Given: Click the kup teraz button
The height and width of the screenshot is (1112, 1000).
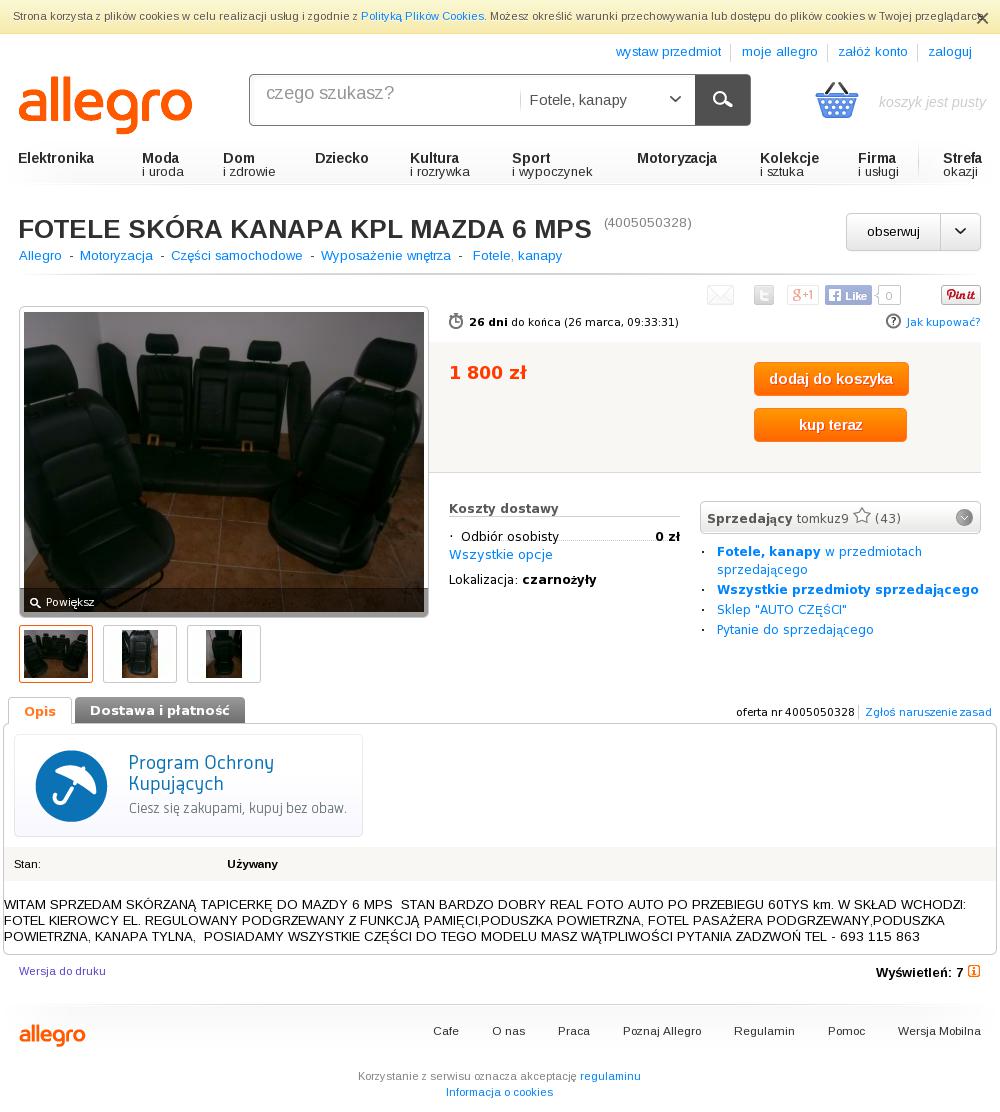Looking at the screenshot, I should click(830, 425).
